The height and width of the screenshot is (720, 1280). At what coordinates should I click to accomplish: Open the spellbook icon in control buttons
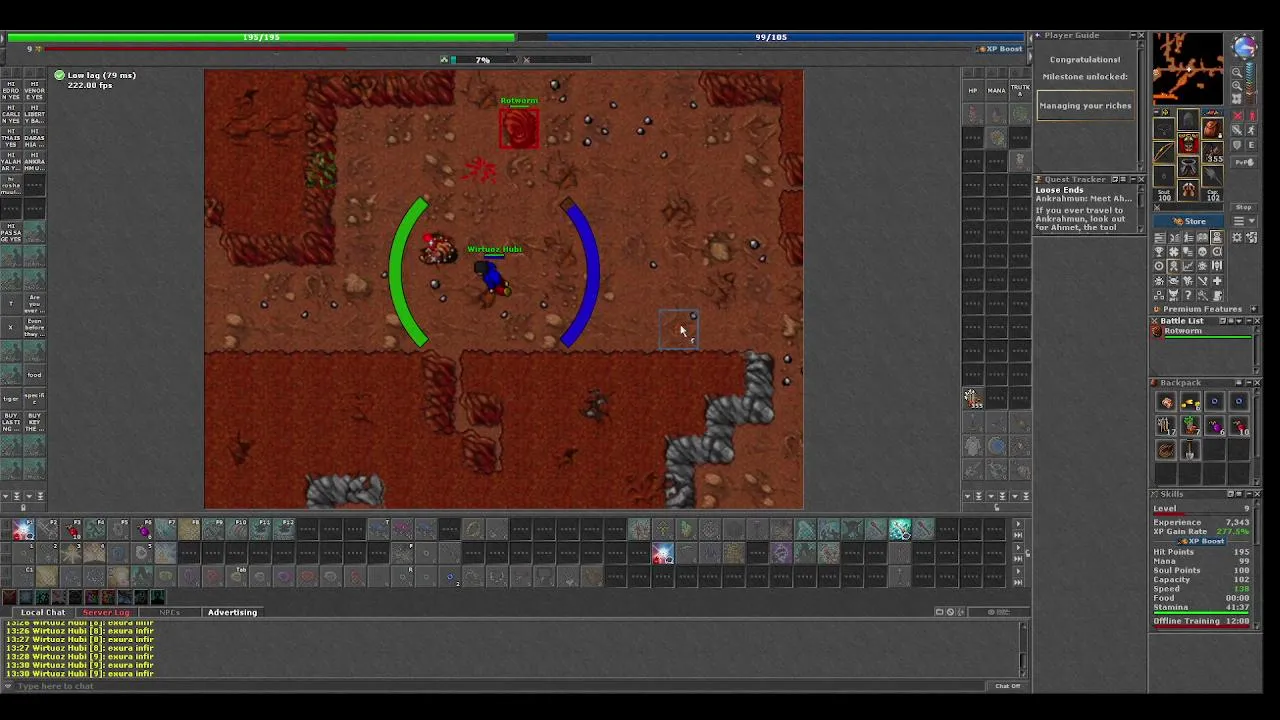tap(1202, 237)
